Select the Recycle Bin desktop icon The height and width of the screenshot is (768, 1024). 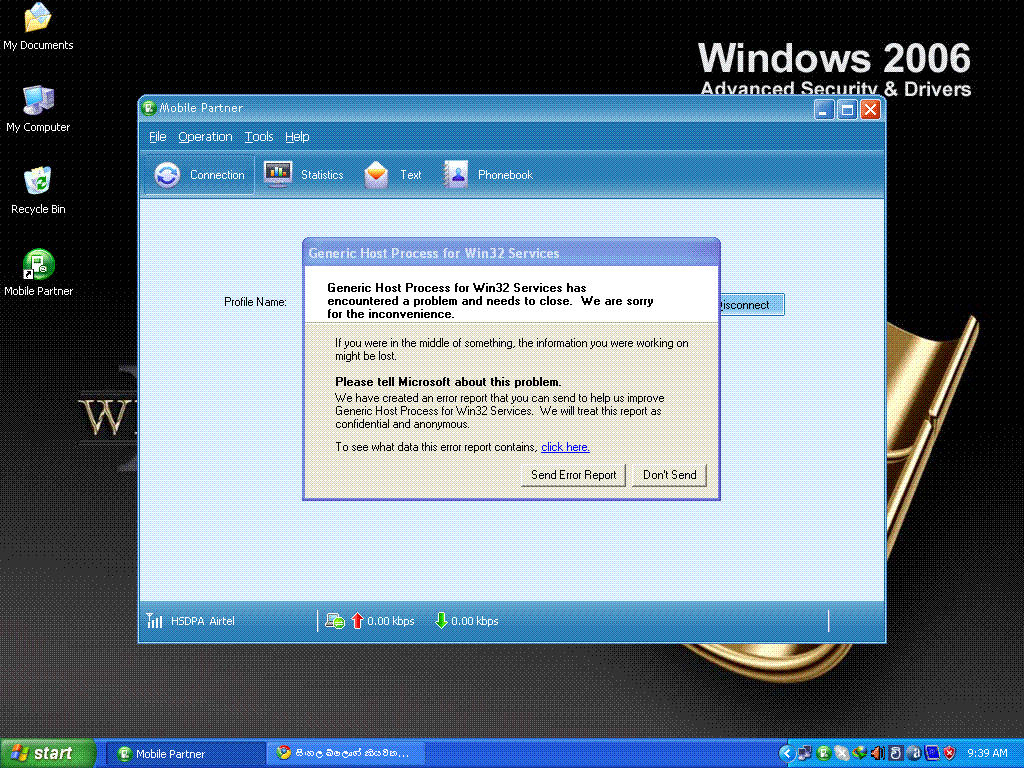(38, 191)
